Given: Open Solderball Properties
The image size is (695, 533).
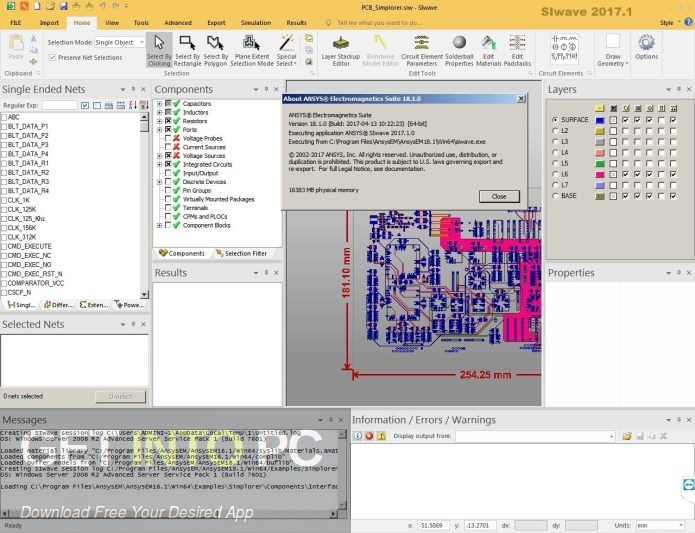Looking at the screenshot, I should click(x=459, y=50).
